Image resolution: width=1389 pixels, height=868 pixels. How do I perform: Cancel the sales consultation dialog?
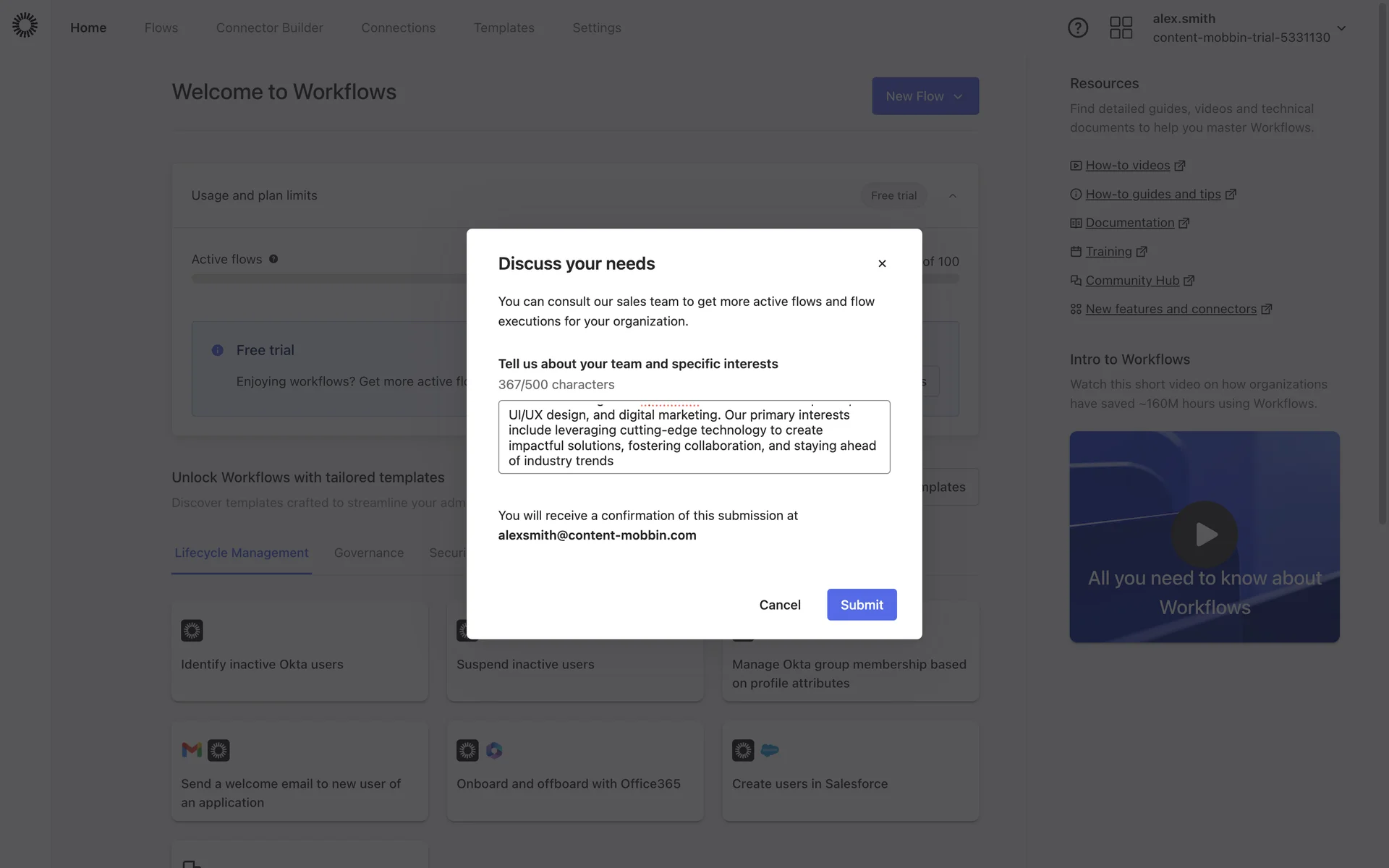[x=779, y=605]
